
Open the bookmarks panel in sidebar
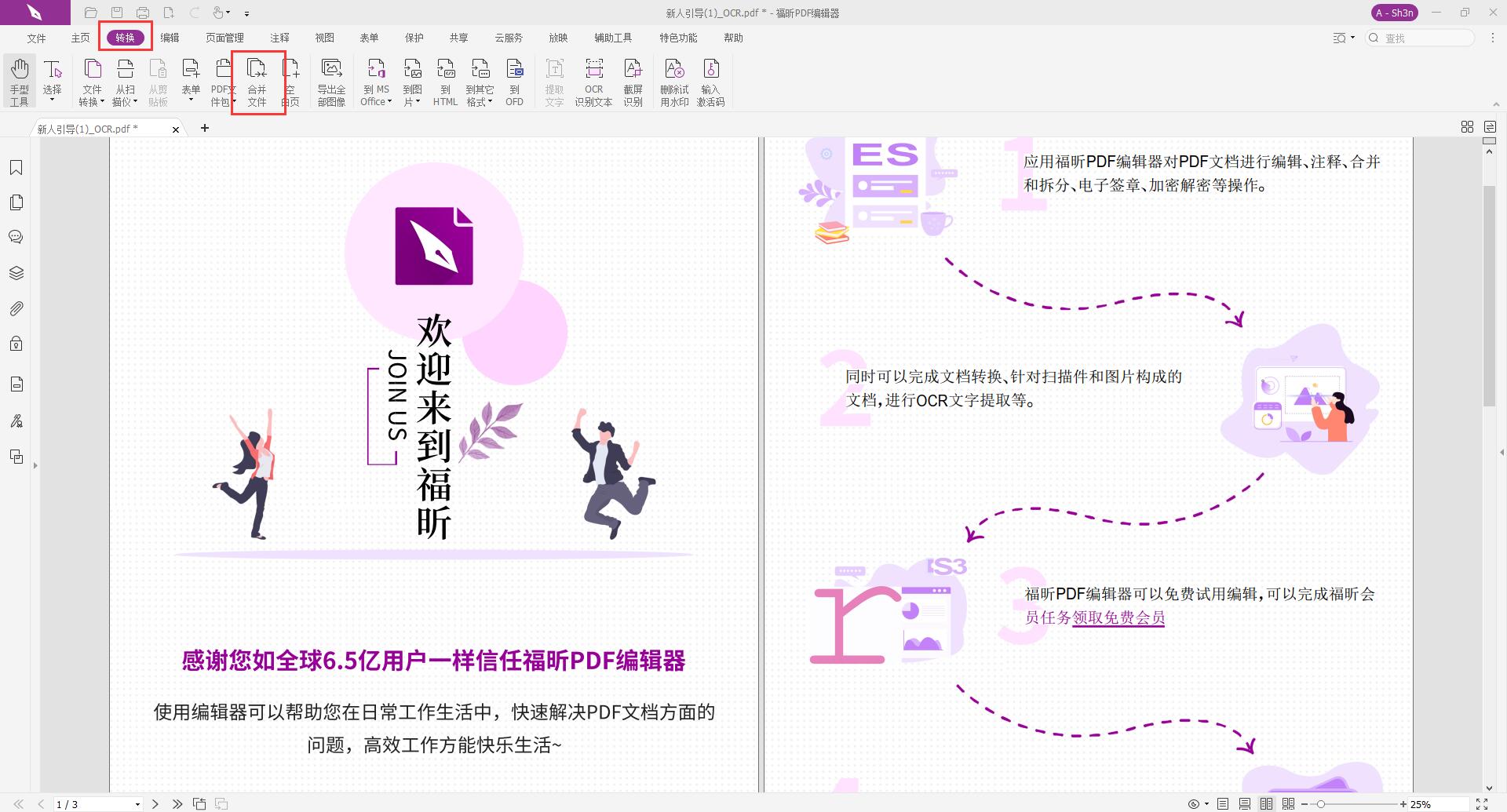(x=16, y=167)
